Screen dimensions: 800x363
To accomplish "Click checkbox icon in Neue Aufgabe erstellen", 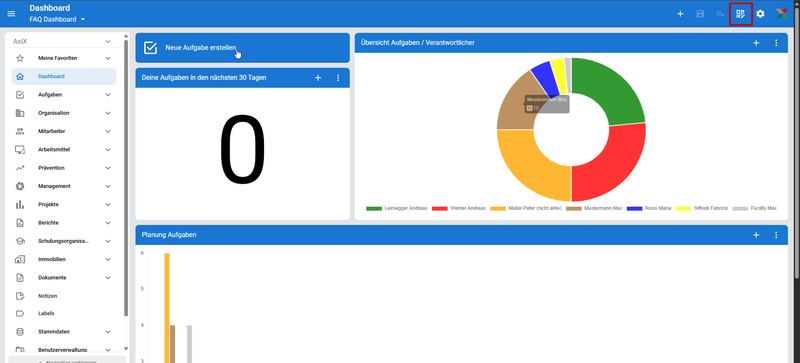I will [x=151, y=47].
